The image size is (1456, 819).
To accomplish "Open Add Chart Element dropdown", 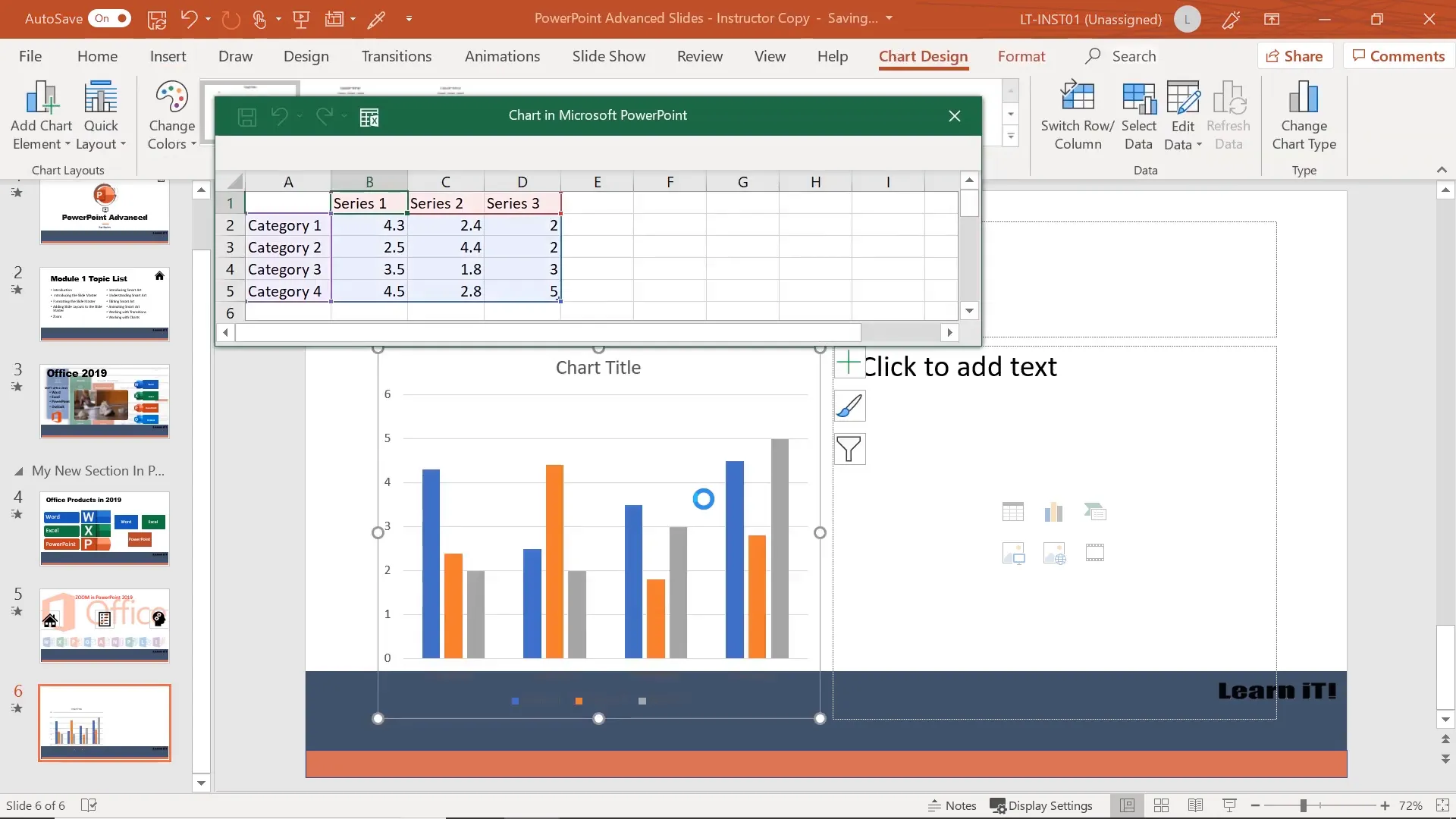I will (41, 116).
